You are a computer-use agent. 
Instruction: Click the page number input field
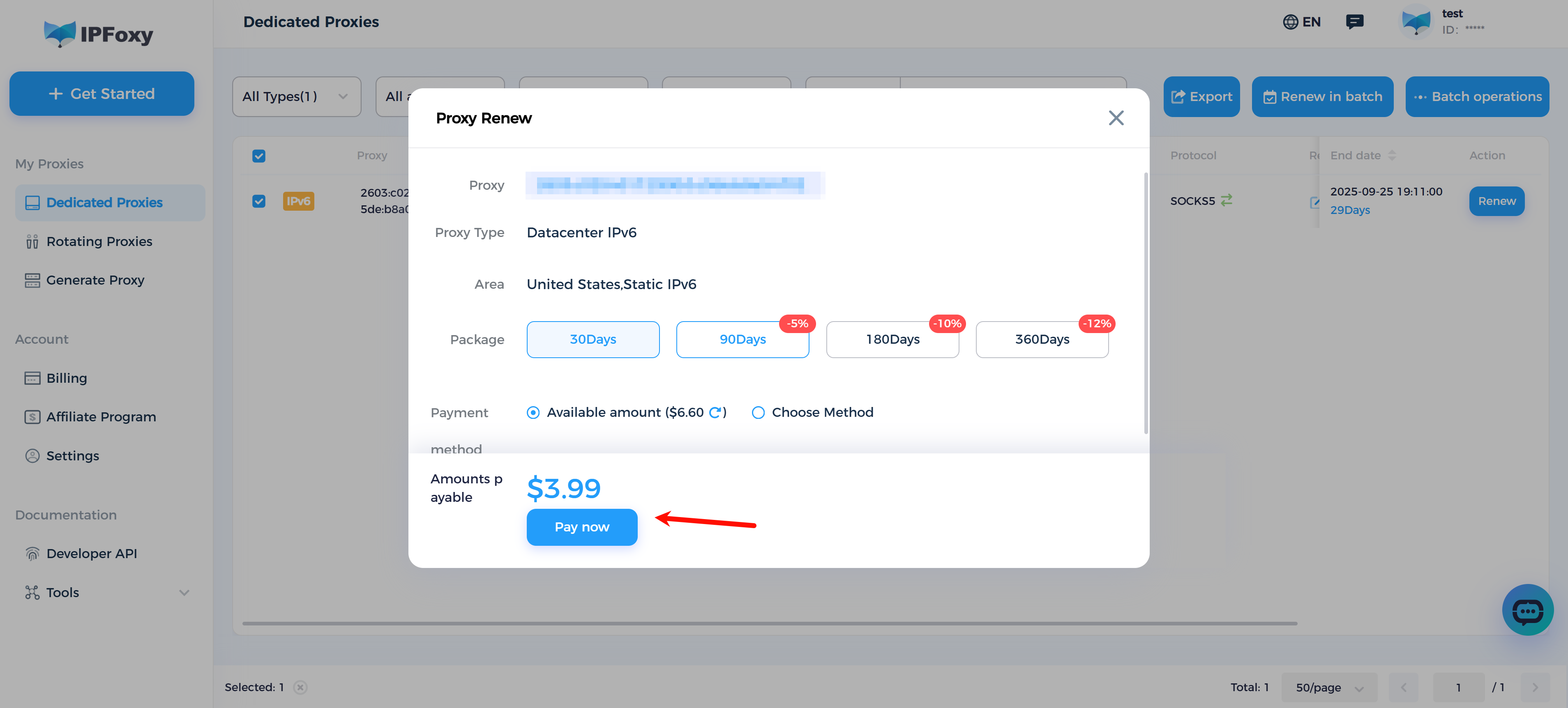1458,687
